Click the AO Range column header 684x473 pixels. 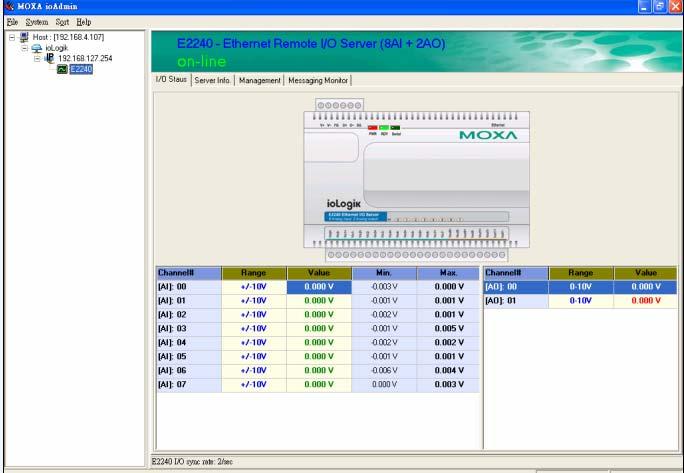coord(581,273)
